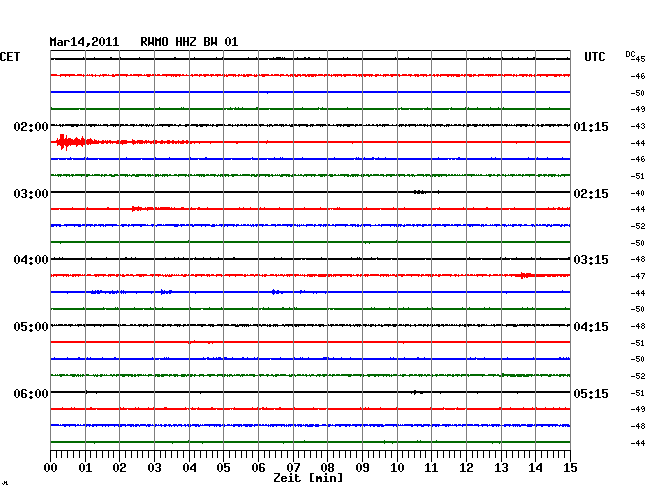Click minute 15 on the time axis

[x=570, y=468]
